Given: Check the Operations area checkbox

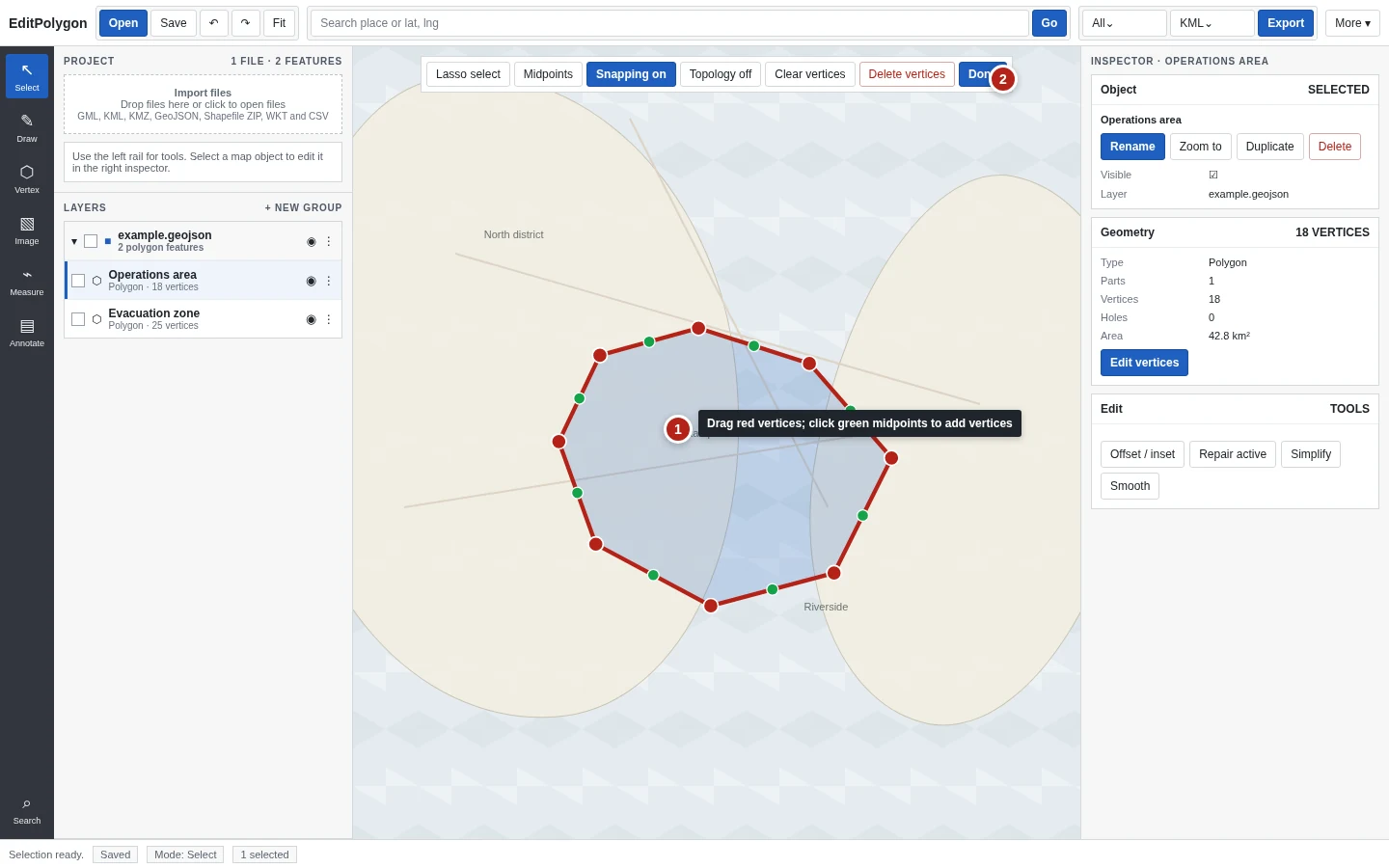Looking at the screenshot, I should coord(78,281).
